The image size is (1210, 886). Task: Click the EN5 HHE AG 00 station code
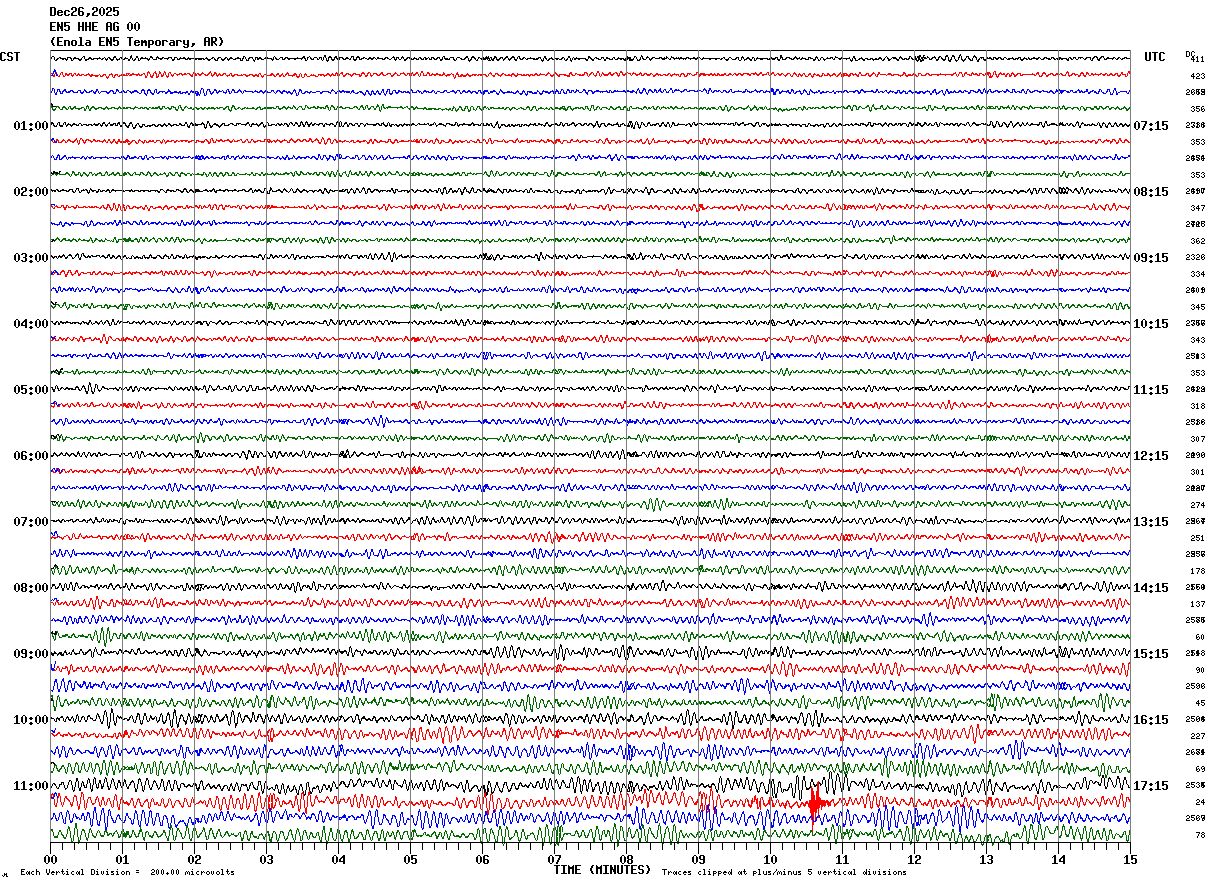point(95,27)
